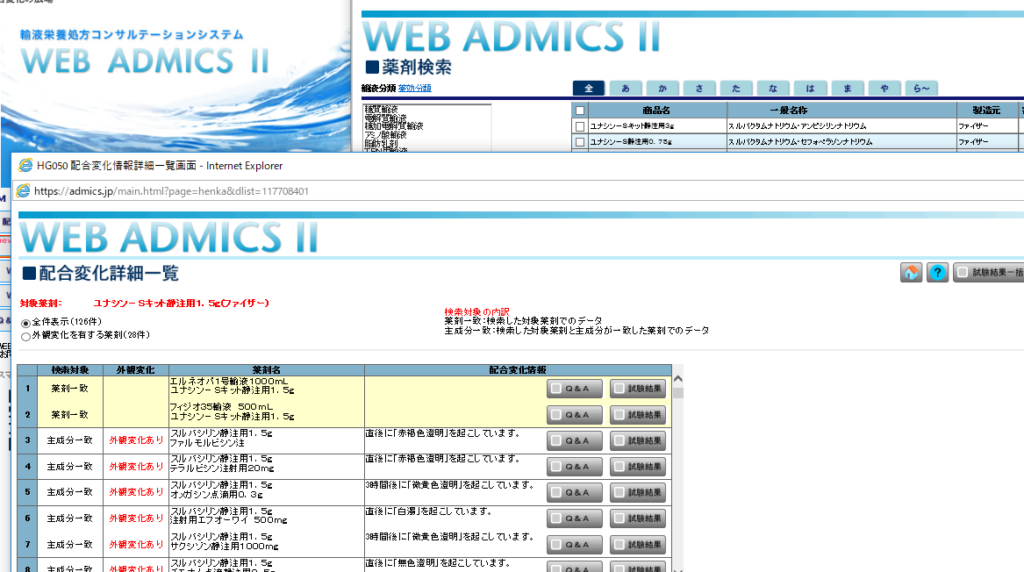Image resolution: width=1024 pixels, height=572 pixels.
Task: Click Internet Explorer icon in window title bar
Action: pyautogui.click(x=25, y=165)
